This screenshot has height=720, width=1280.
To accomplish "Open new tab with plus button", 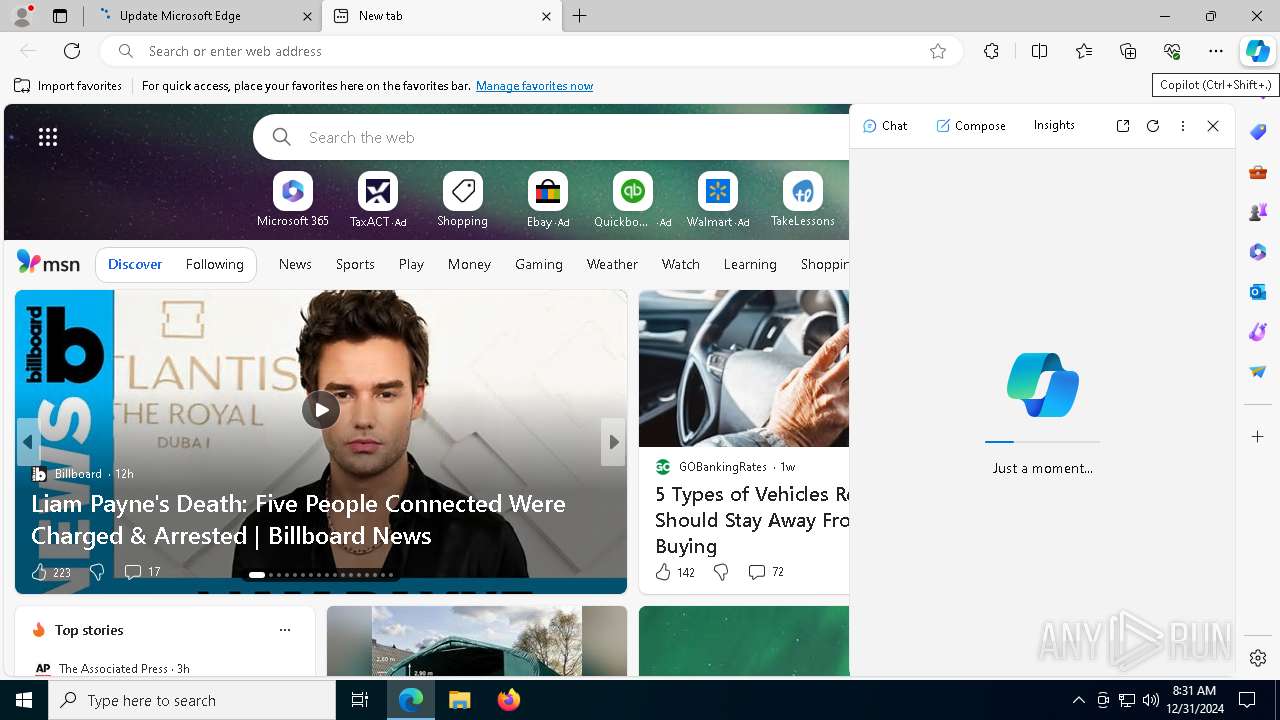I will tap(580, 16).
